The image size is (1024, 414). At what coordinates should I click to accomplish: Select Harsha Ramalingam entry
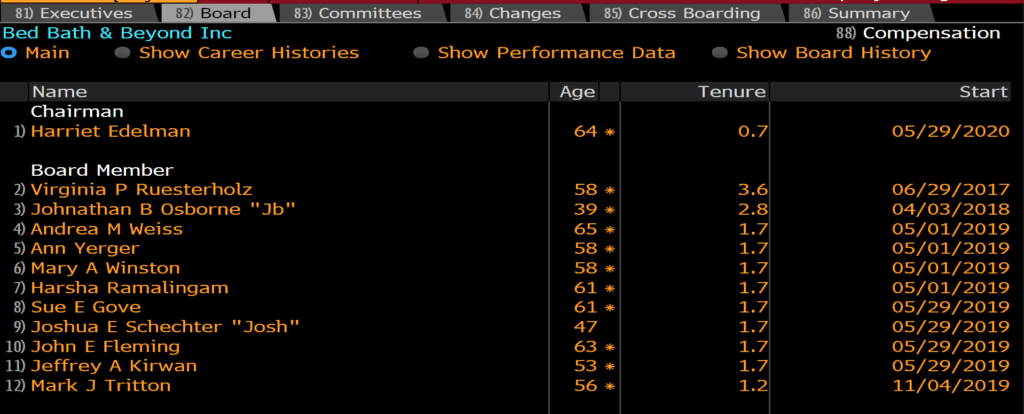pyautogui.click(x=129, y=288)
